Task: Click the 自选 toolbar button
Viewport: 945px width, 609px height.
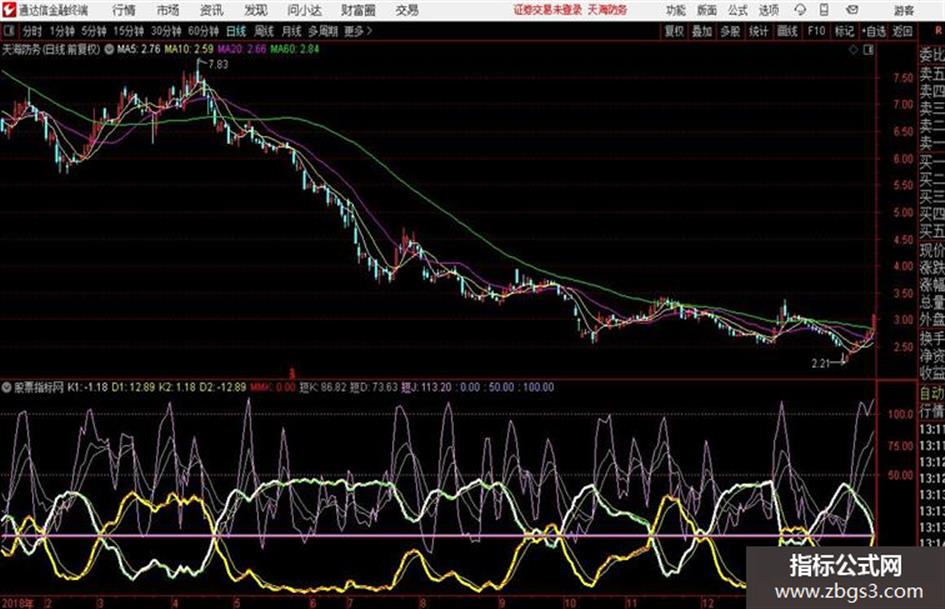Action: point(874,31)
